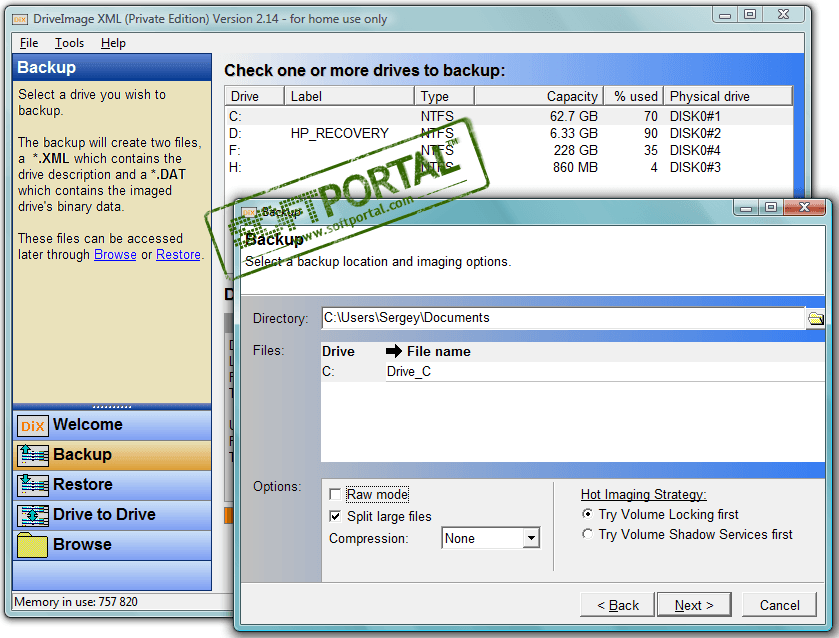Switch to the Restore panel
This screenshot has width=839, height=638.
[x=112, y=485]
